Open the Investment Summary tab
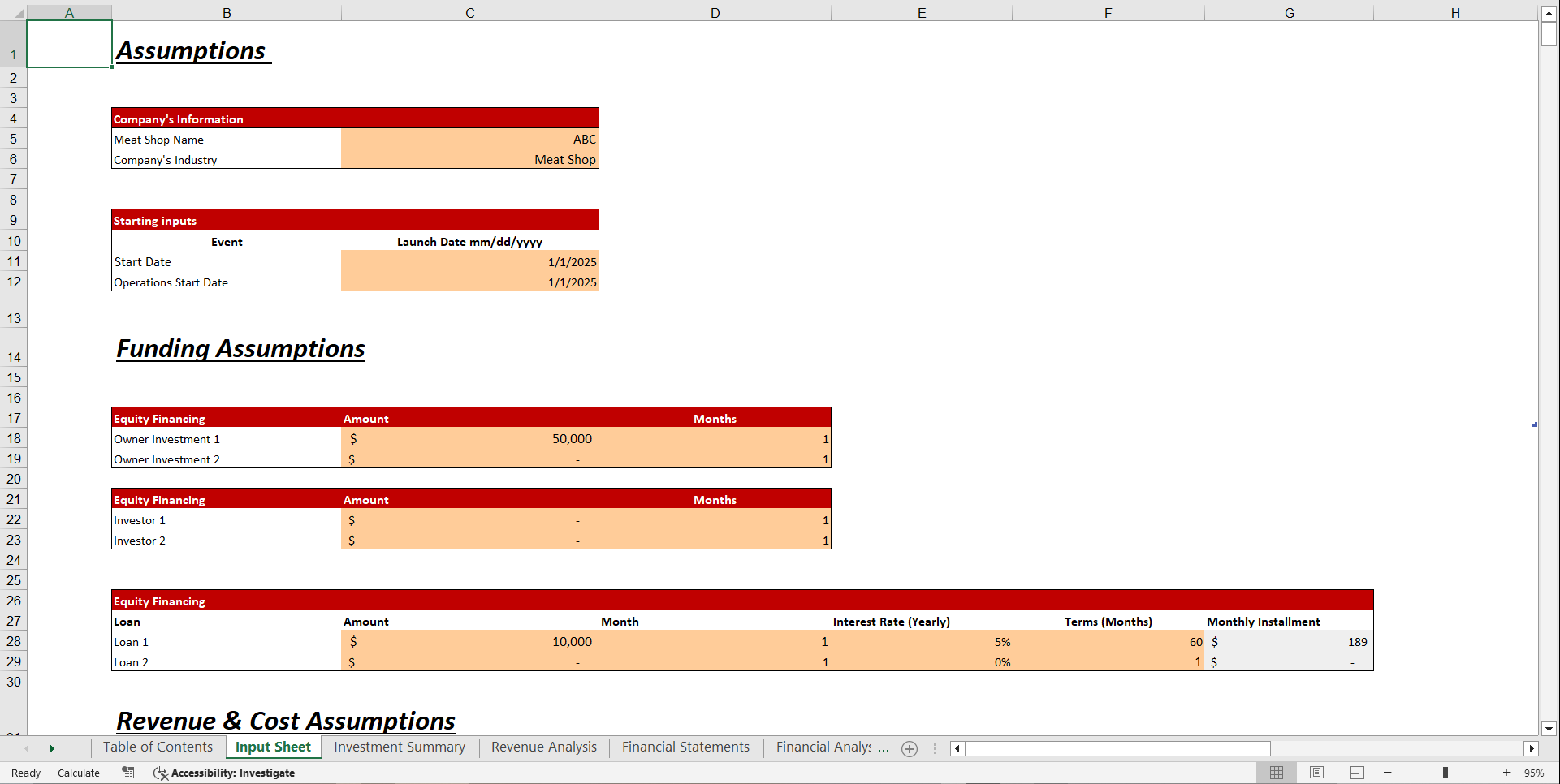Screen dimensions: 1560x784 [x=399, y=747]
